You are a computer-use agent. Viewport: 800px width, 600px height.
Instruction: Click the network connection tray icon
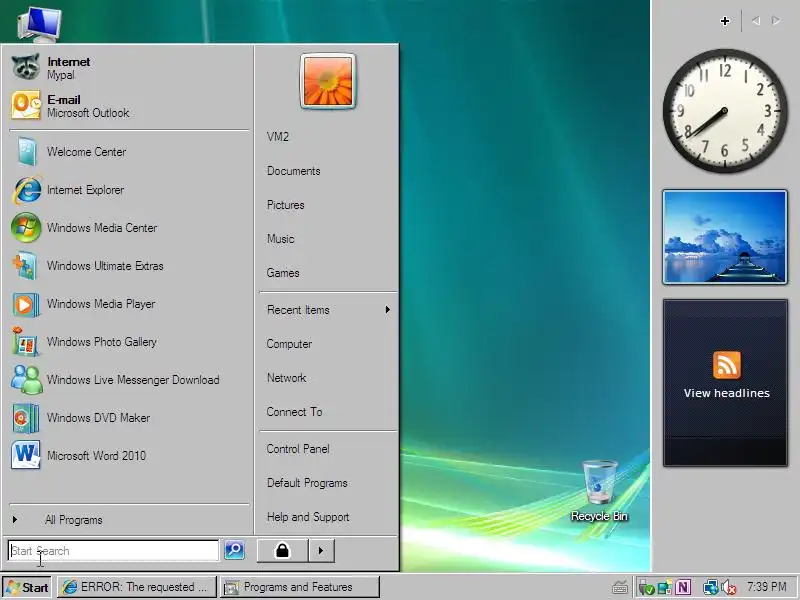pos(710,587)
